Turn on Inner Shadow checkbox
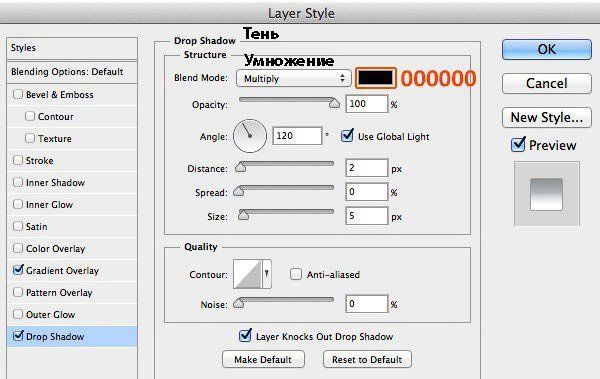This screenshot has height=379, width=600. coord(18,182)
